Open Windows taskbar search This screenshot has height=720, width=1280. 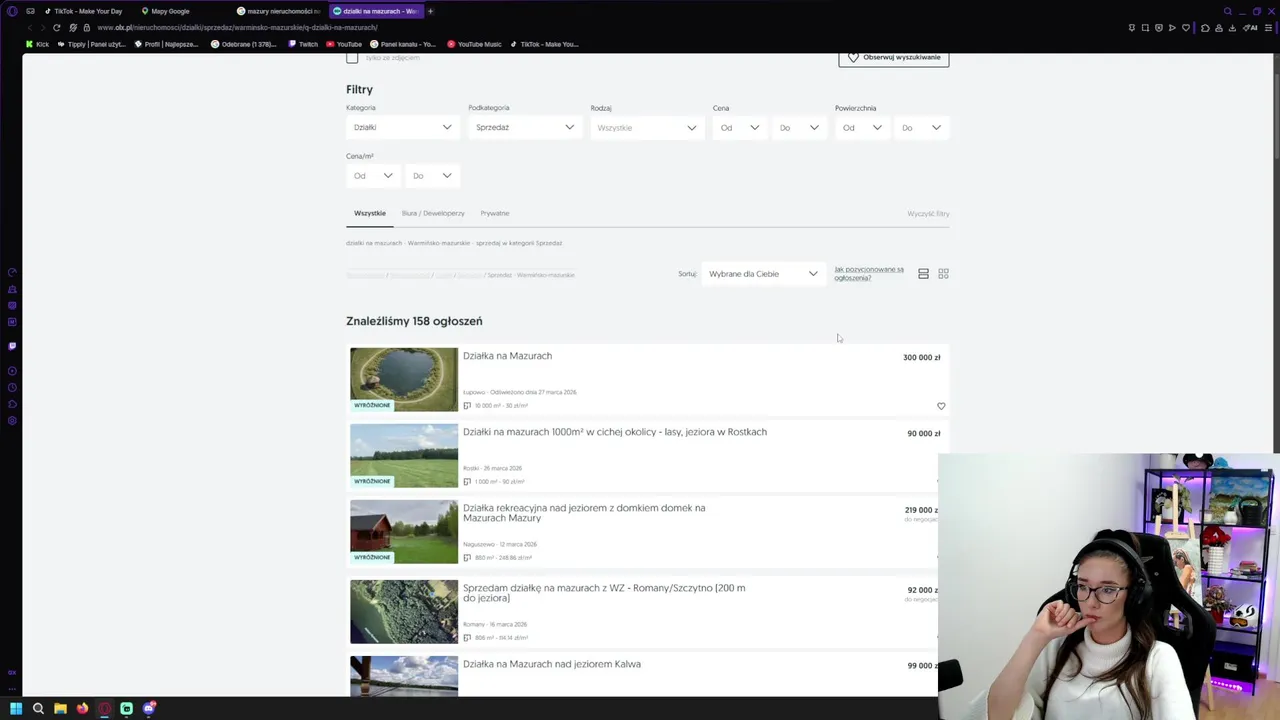click(x=38, y=708)
